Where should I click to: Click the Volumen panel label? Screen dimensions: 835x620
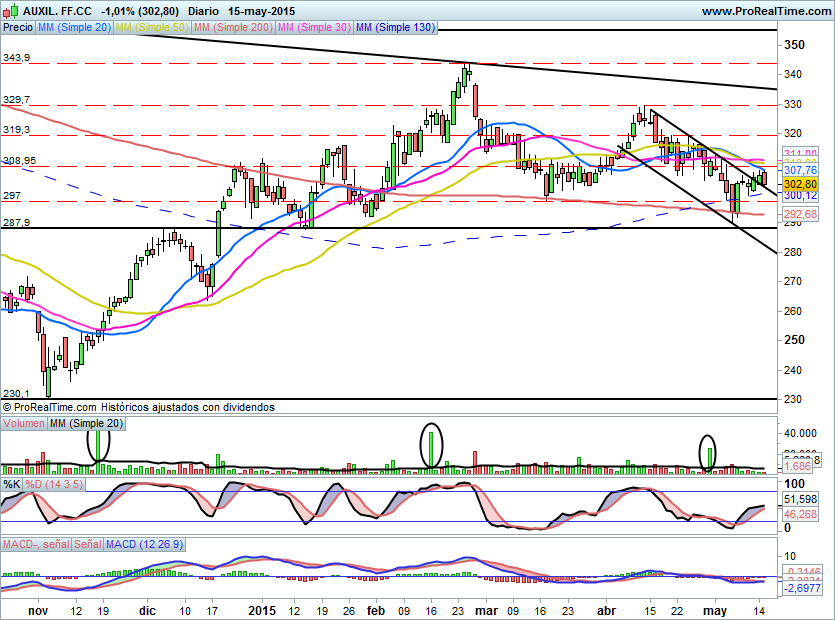tap(24, 425)
